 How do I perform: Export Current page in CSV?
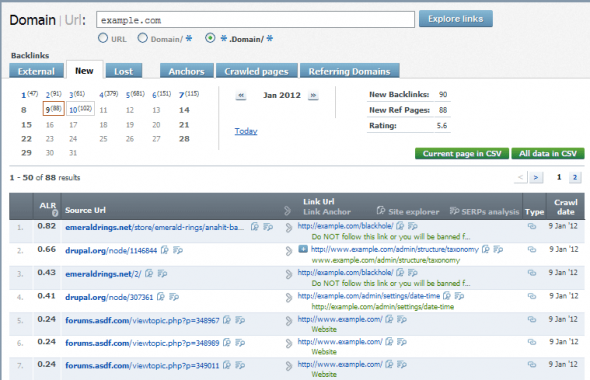tap(462, 154)
